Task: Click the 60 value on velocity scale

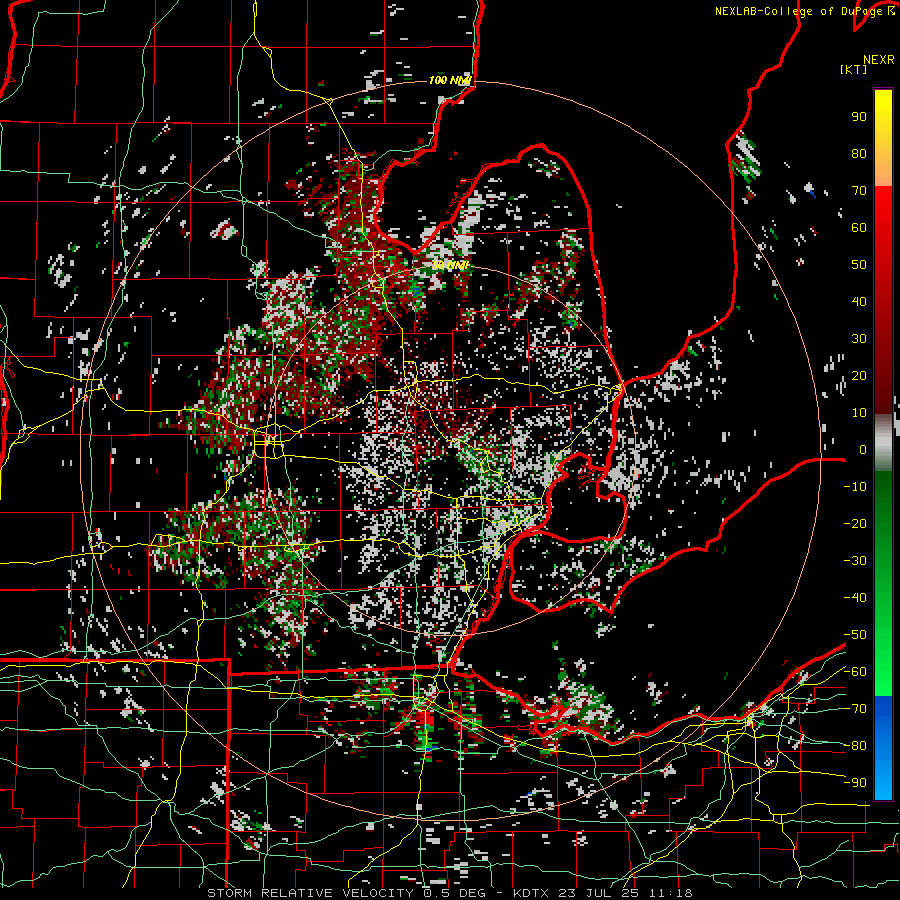Action: 859,227
